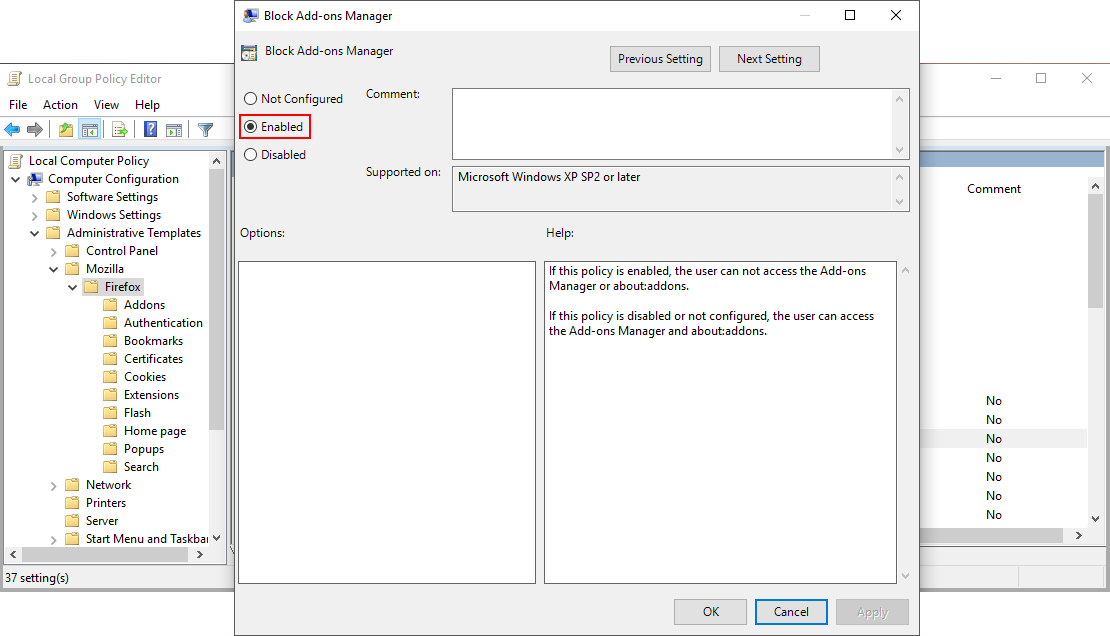Open the Action menu

[60, 105]
